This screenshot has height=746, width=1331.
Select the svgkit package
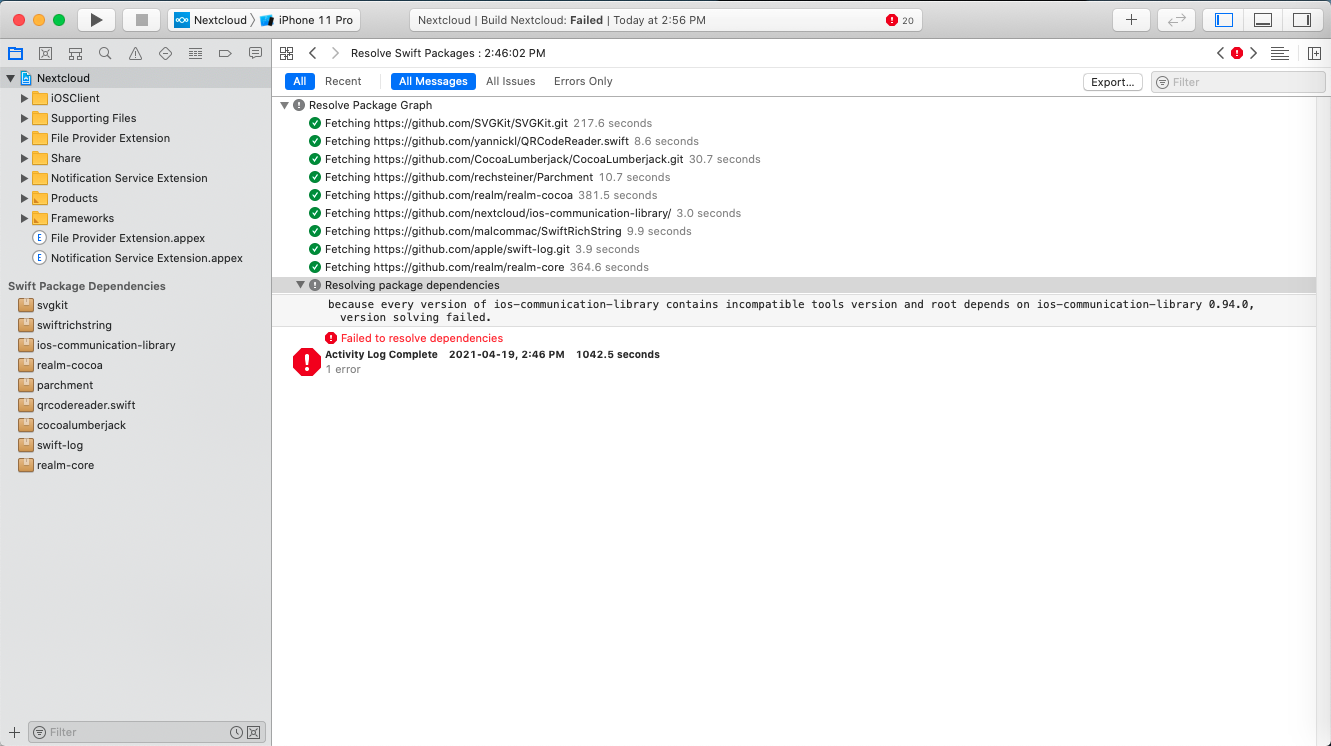pos(52,305)
